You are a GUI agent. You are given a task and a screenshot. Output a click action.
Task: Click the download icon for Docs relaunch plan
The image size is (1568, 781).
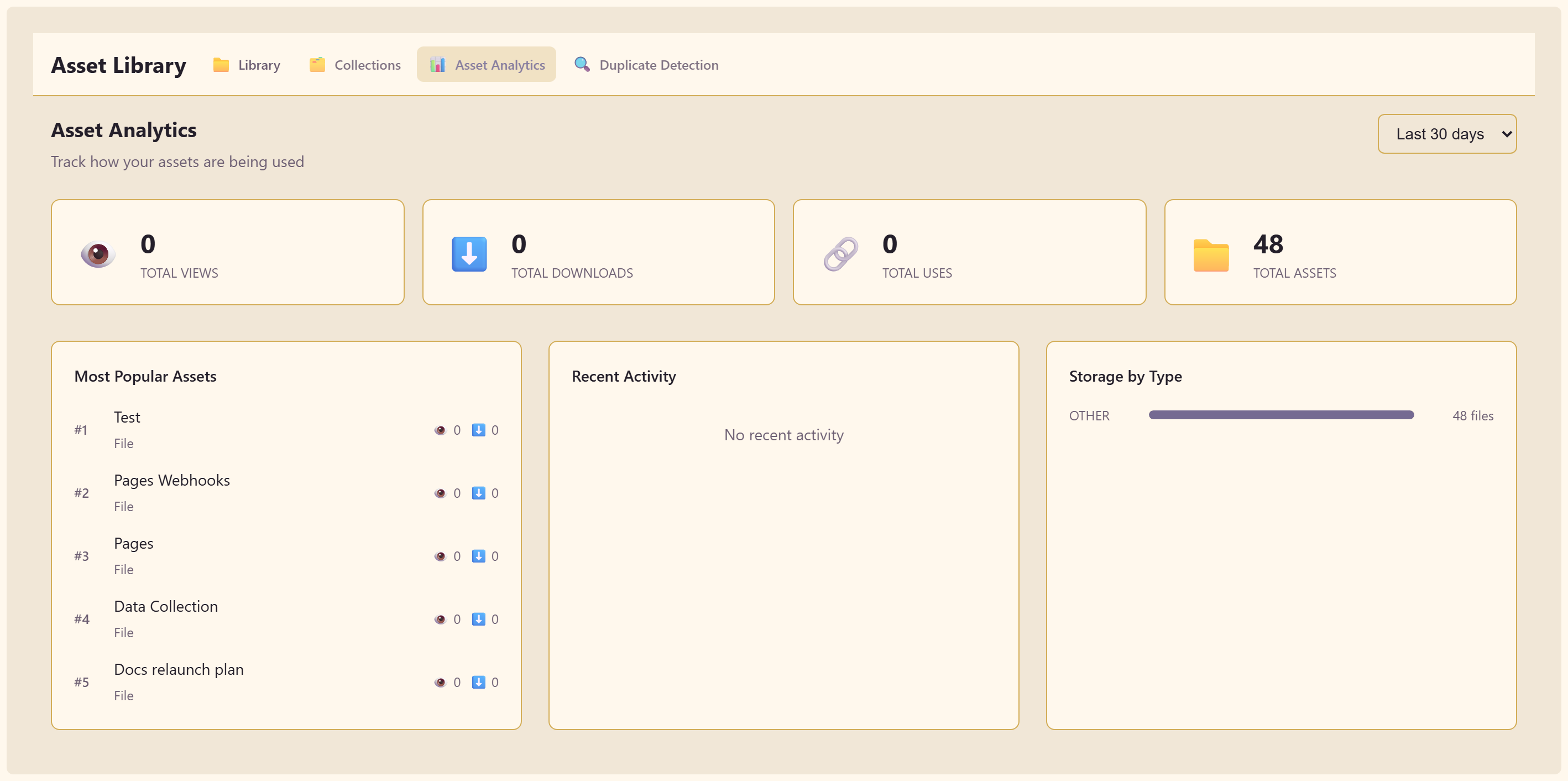(x=478, y=683)
